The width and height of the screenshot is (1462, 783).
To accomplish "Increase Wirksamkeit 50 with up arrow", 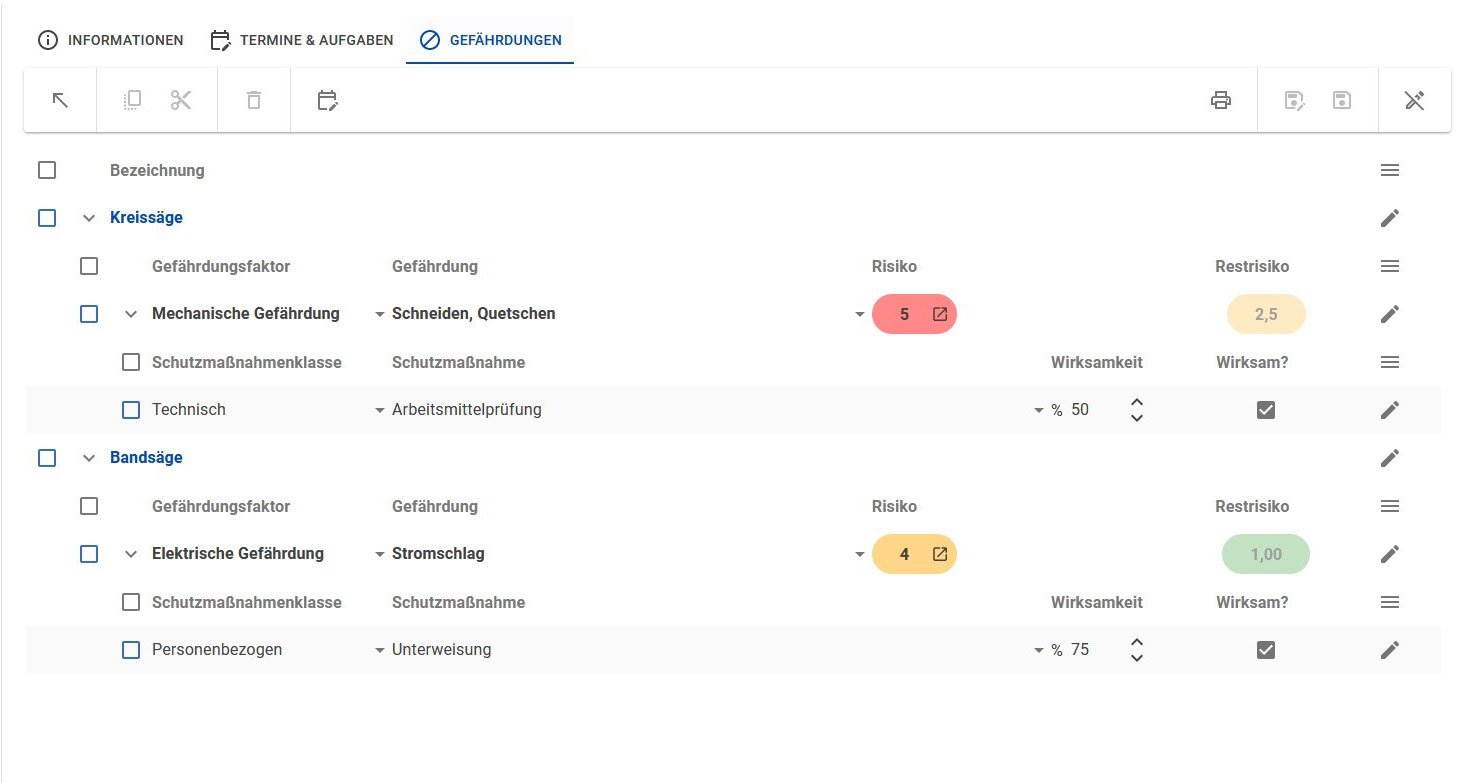I will 1136,402.
